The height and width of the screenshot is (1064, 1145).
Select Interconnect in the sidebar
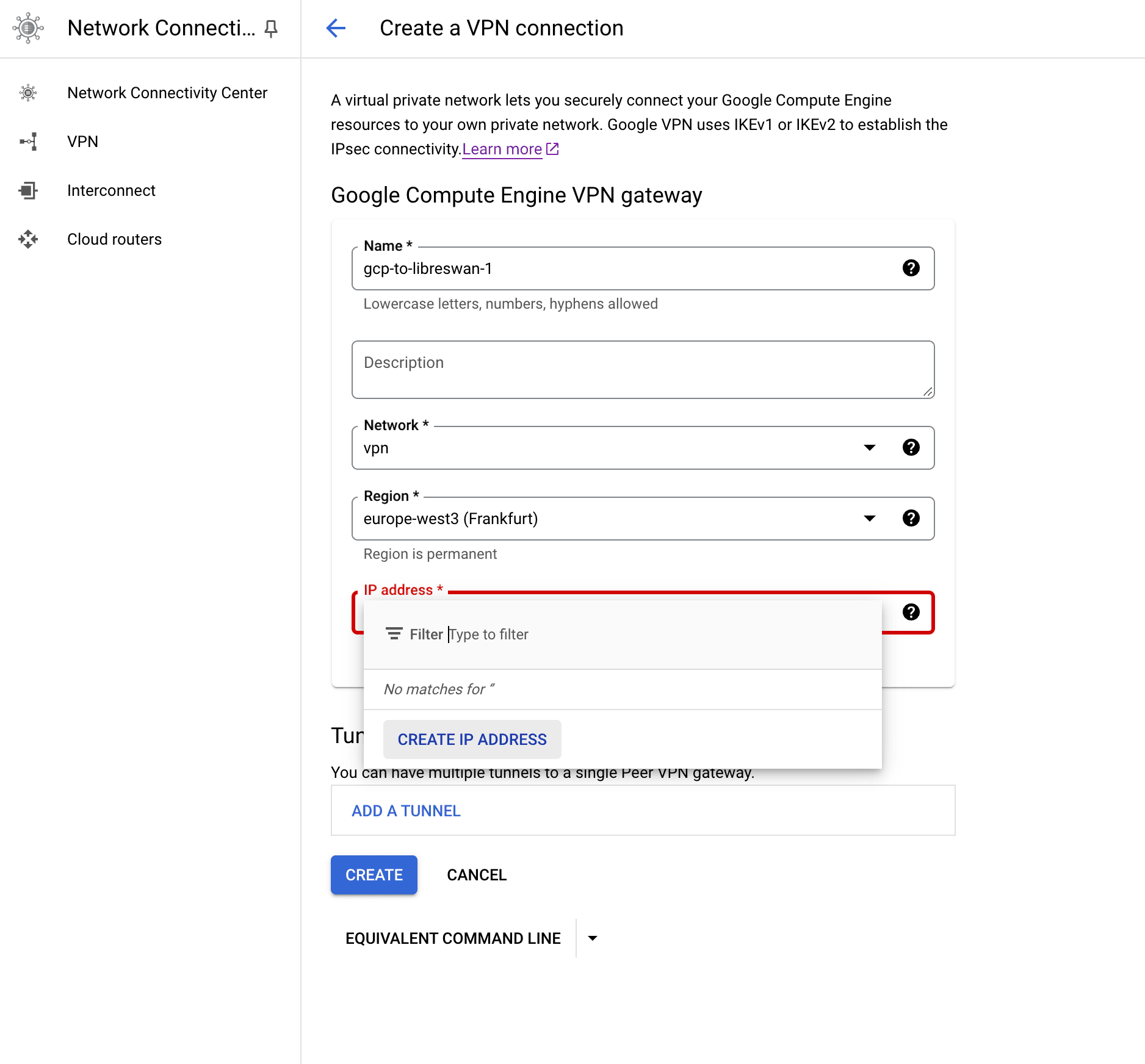[x=111, y=190]
